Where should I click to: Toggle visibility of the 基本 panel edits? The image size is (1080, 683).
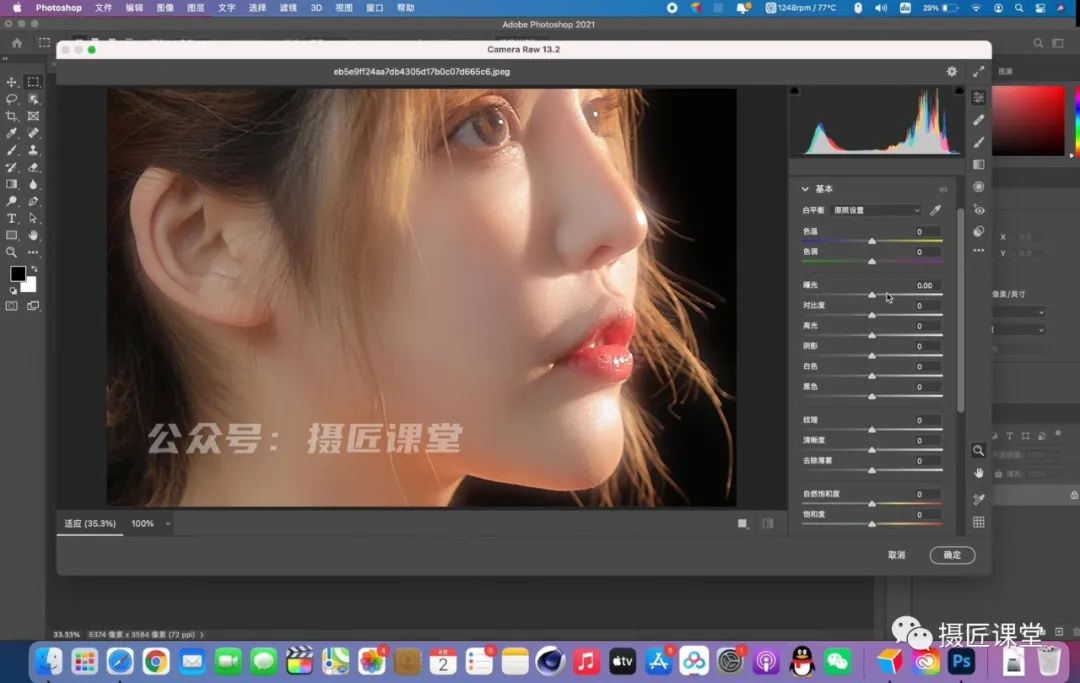click(x=942, y=189)
